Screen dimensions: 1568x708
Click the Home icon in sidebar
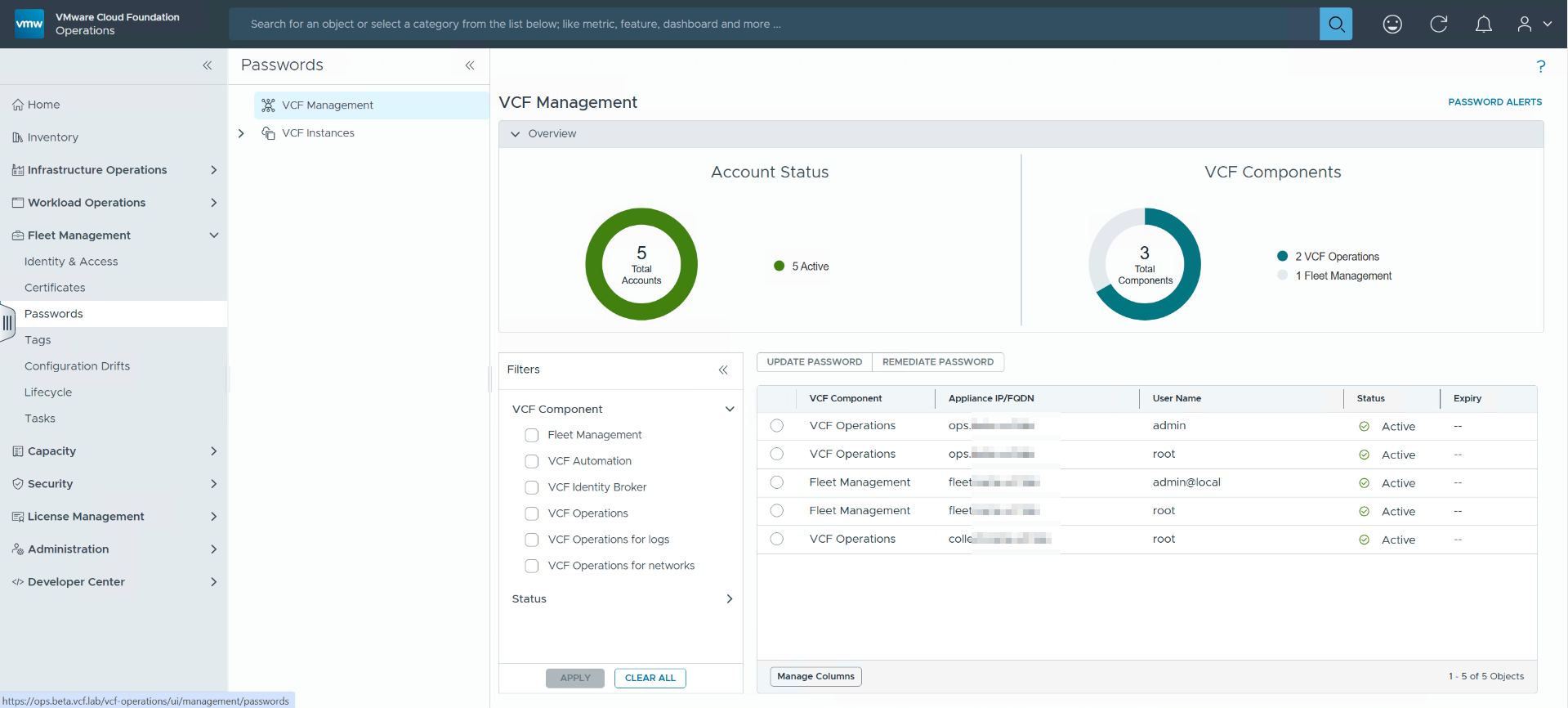[18, 105]
